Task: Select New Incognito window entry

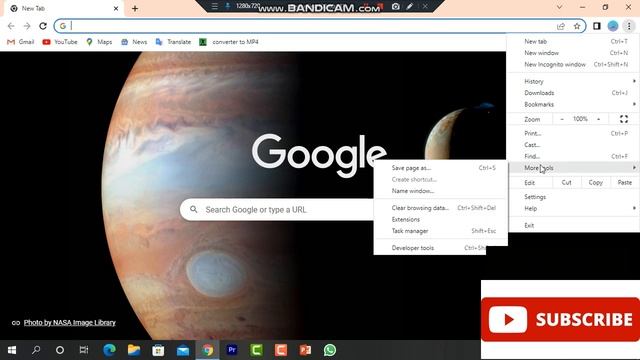Action: [573, 64]
